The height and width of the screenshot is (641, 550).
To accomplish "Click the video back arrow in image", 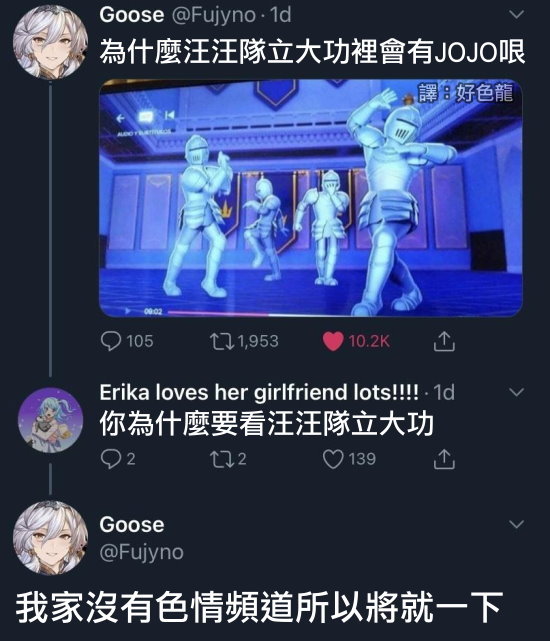I will coord(120,119).
